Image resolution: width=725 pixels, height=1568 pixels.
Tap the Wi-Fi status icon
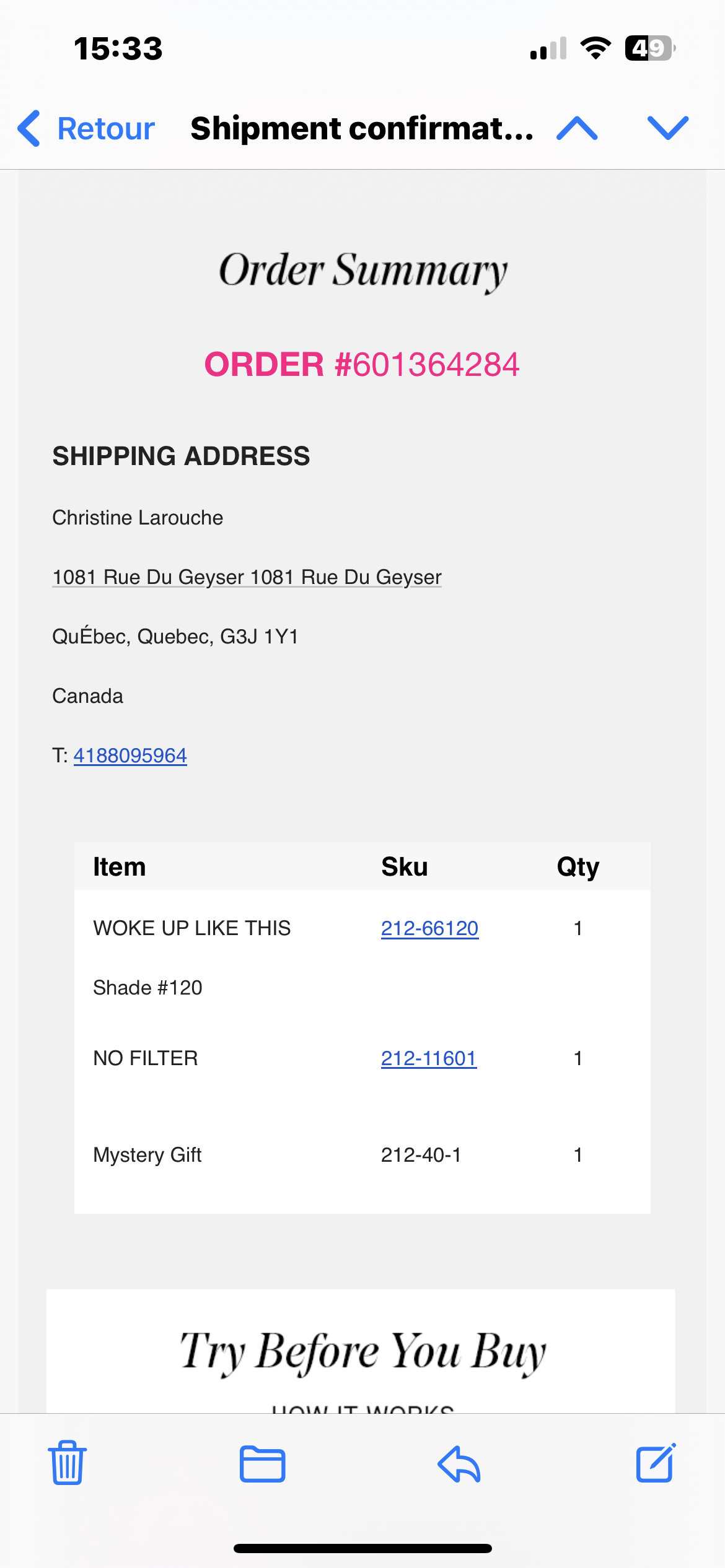[595, 48]
